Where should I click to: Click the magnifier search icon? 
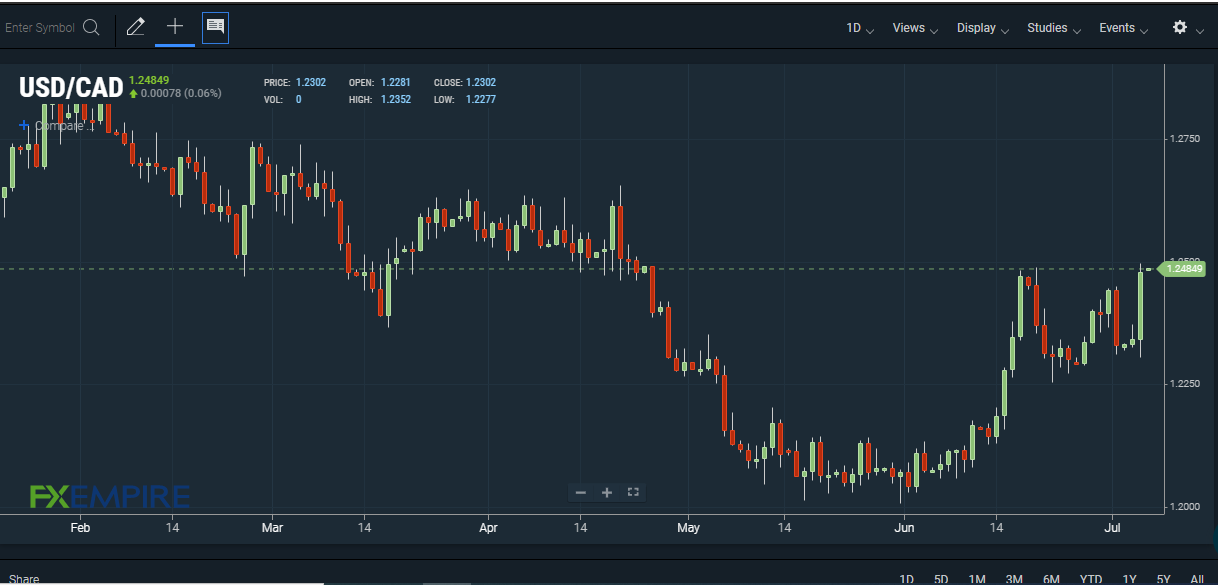point(91,28)
